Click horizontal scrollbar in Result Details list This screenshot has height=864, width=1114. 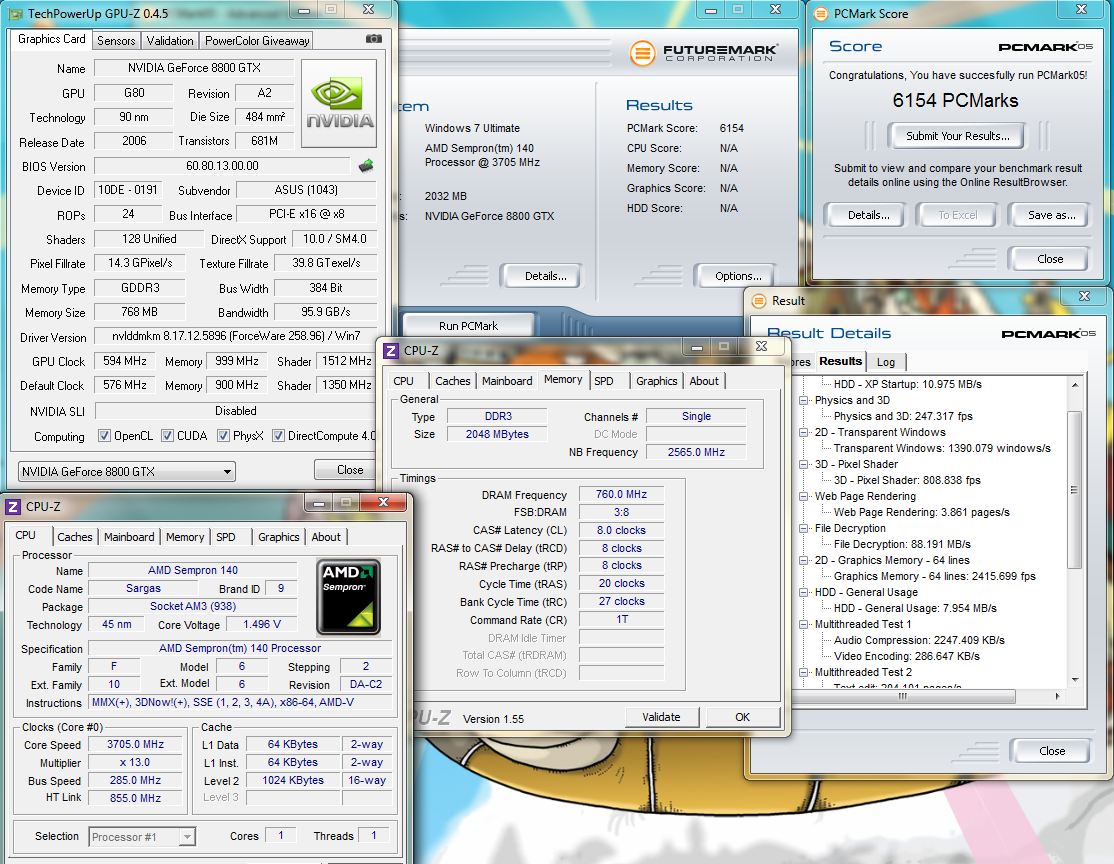tap(903, 696)
